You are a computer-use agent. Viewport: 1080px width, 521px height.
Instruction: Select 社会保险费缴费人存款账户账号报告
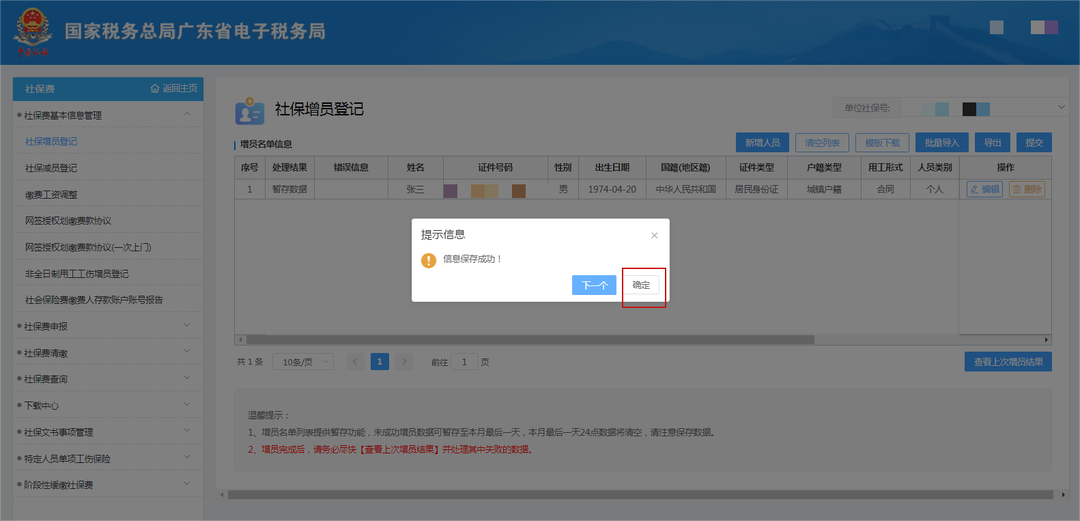94,300
